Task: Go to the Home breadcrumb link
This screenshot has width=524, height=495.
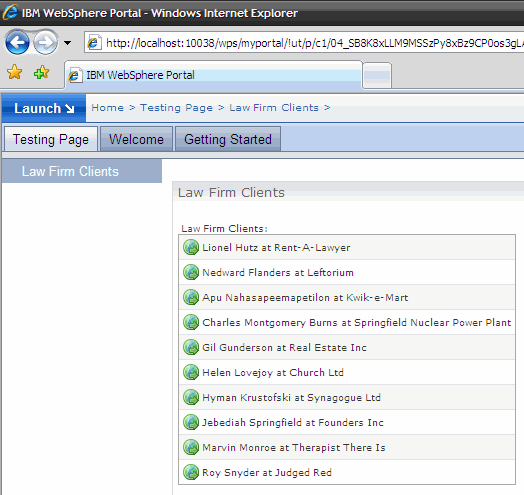Action: [107, 108]
